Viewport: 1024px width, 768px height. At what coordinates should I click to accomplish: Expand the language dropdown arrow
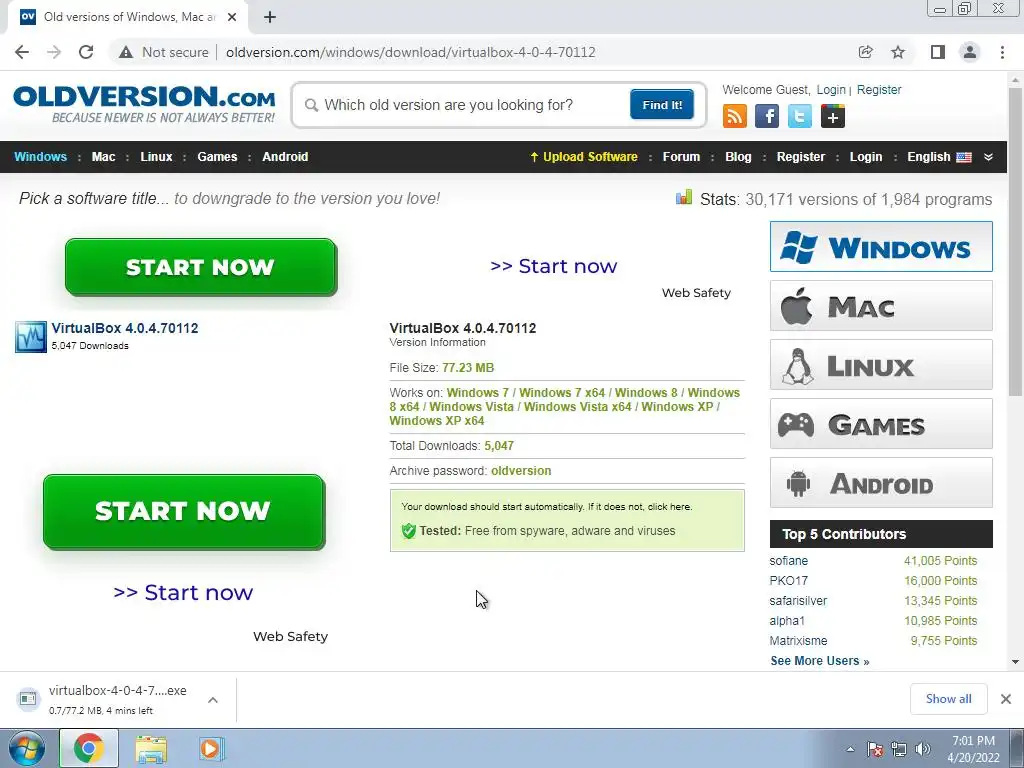pos(989,157)
